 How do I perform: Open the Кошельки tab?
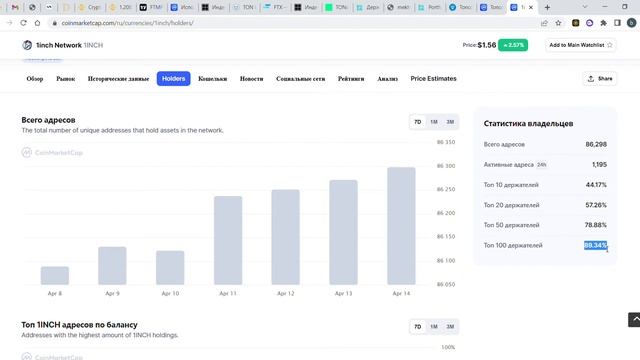coord(213,78)
